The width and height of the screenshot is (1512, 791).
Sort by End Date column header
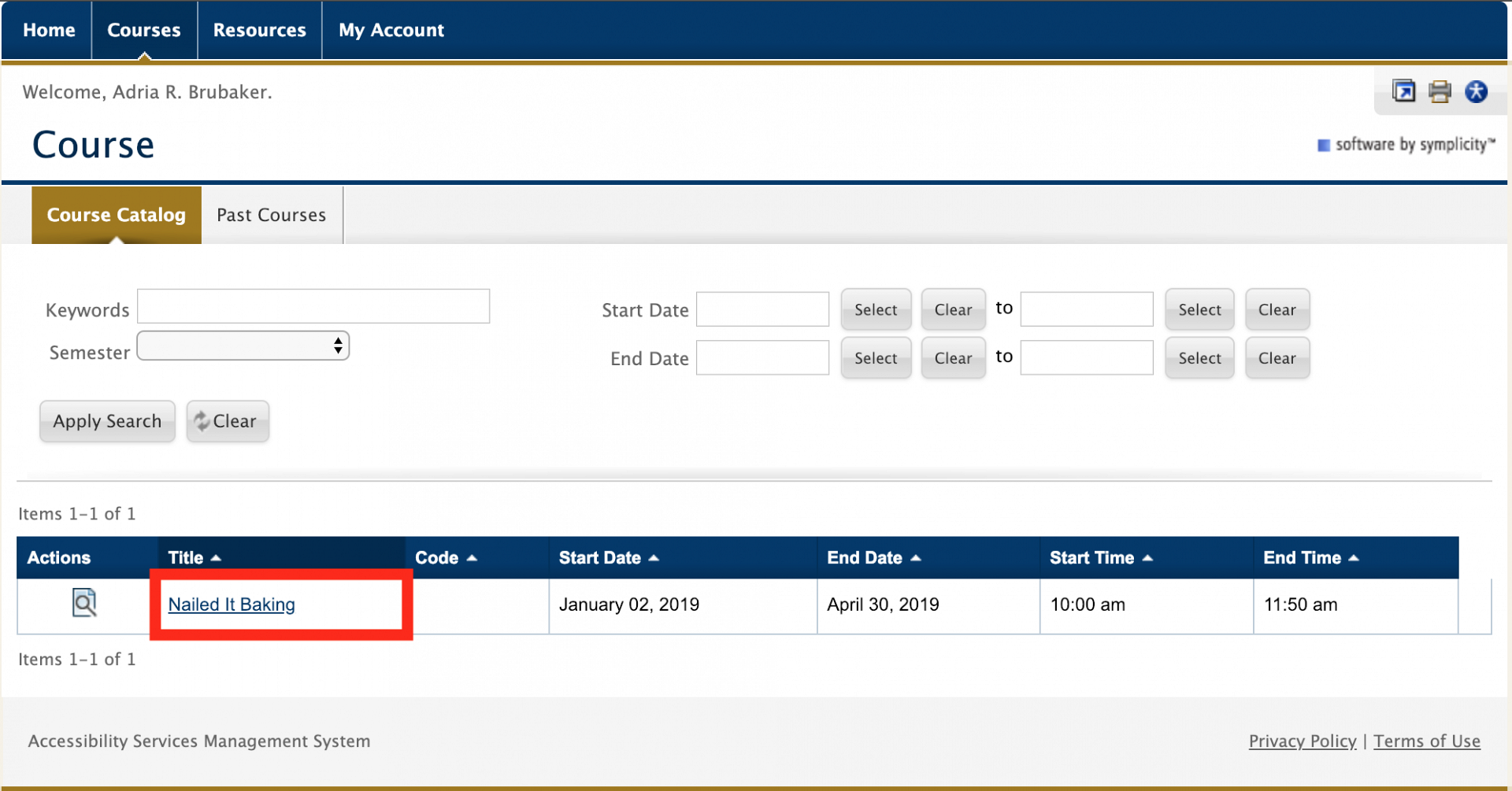click(x=873, y=558)
